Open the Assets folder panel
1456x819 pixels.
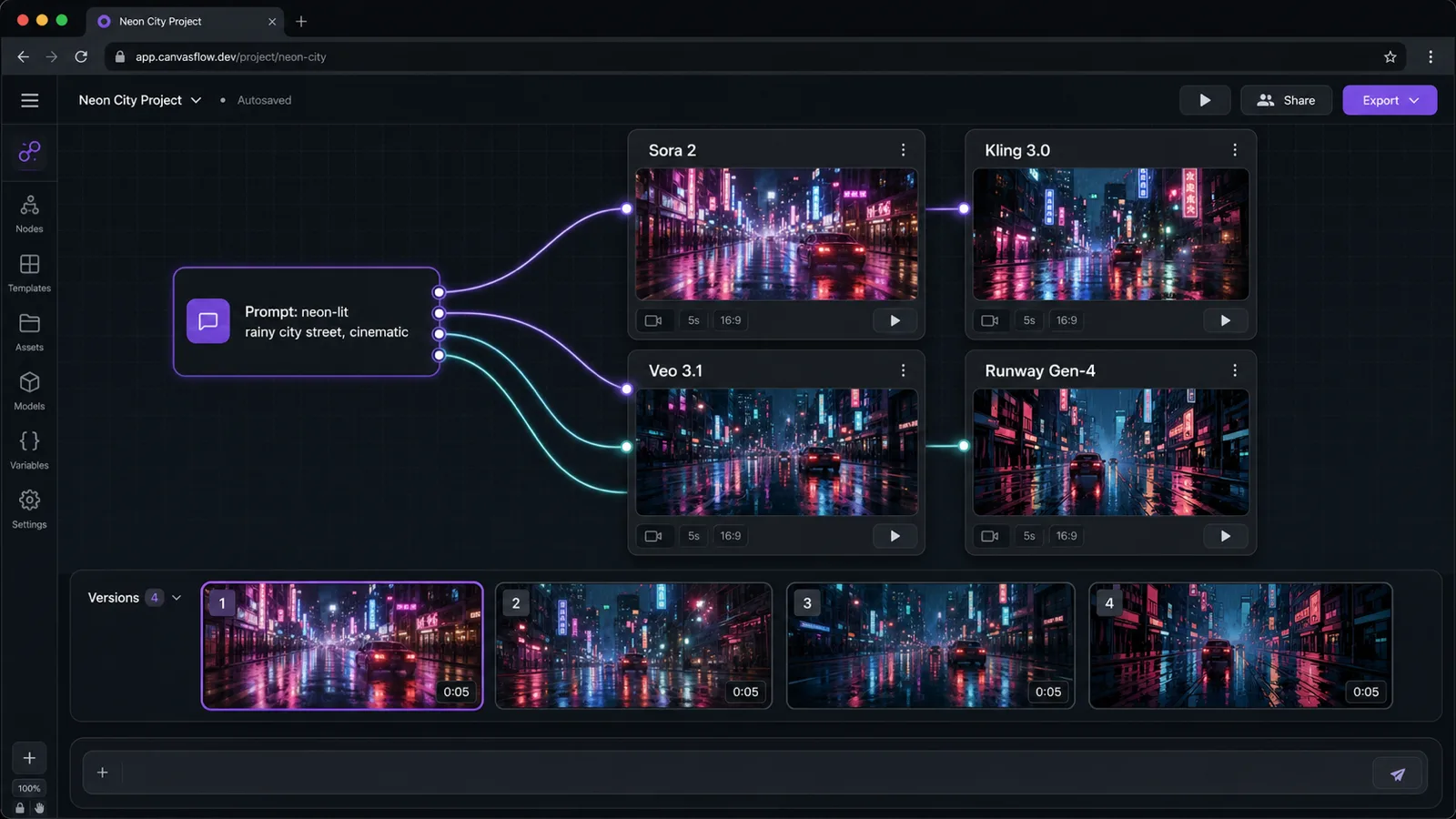[x=29, y=332]
